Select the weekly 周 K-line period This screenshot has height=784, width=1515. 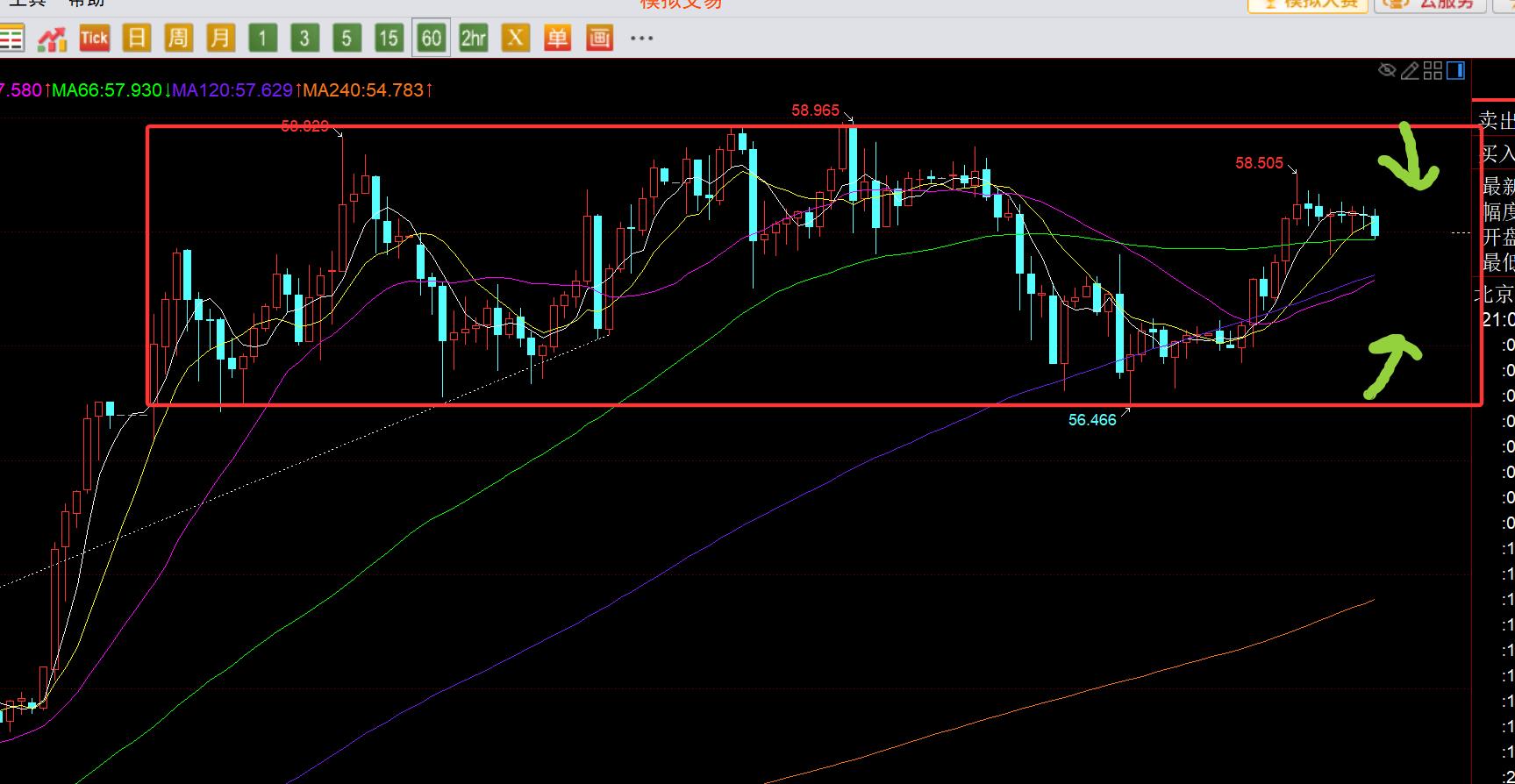pos(178,38)
